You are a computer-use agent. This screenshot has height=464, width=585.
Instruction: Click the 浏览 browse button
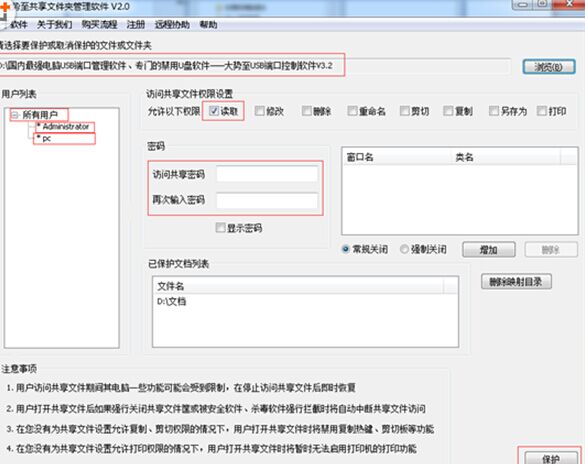coord(548,67)
